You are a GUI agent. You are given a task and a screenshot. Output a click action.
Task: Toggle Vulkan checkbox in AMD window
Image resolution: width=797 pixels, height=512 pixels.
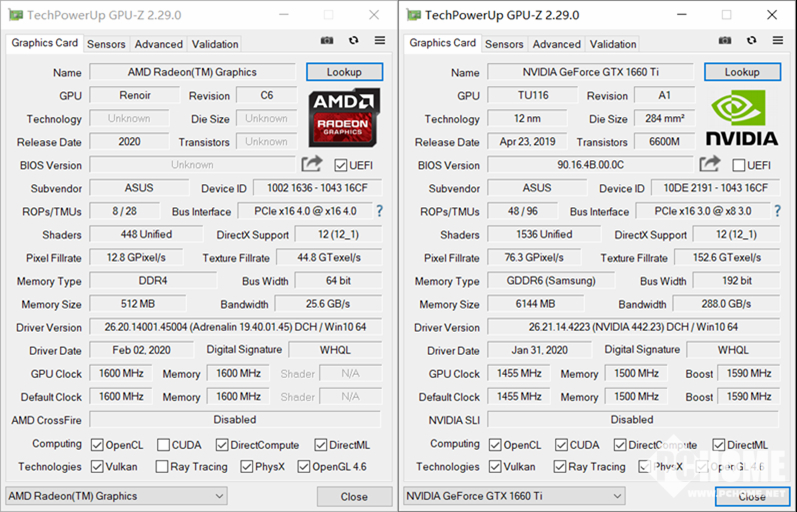click(x=97, y=467)
